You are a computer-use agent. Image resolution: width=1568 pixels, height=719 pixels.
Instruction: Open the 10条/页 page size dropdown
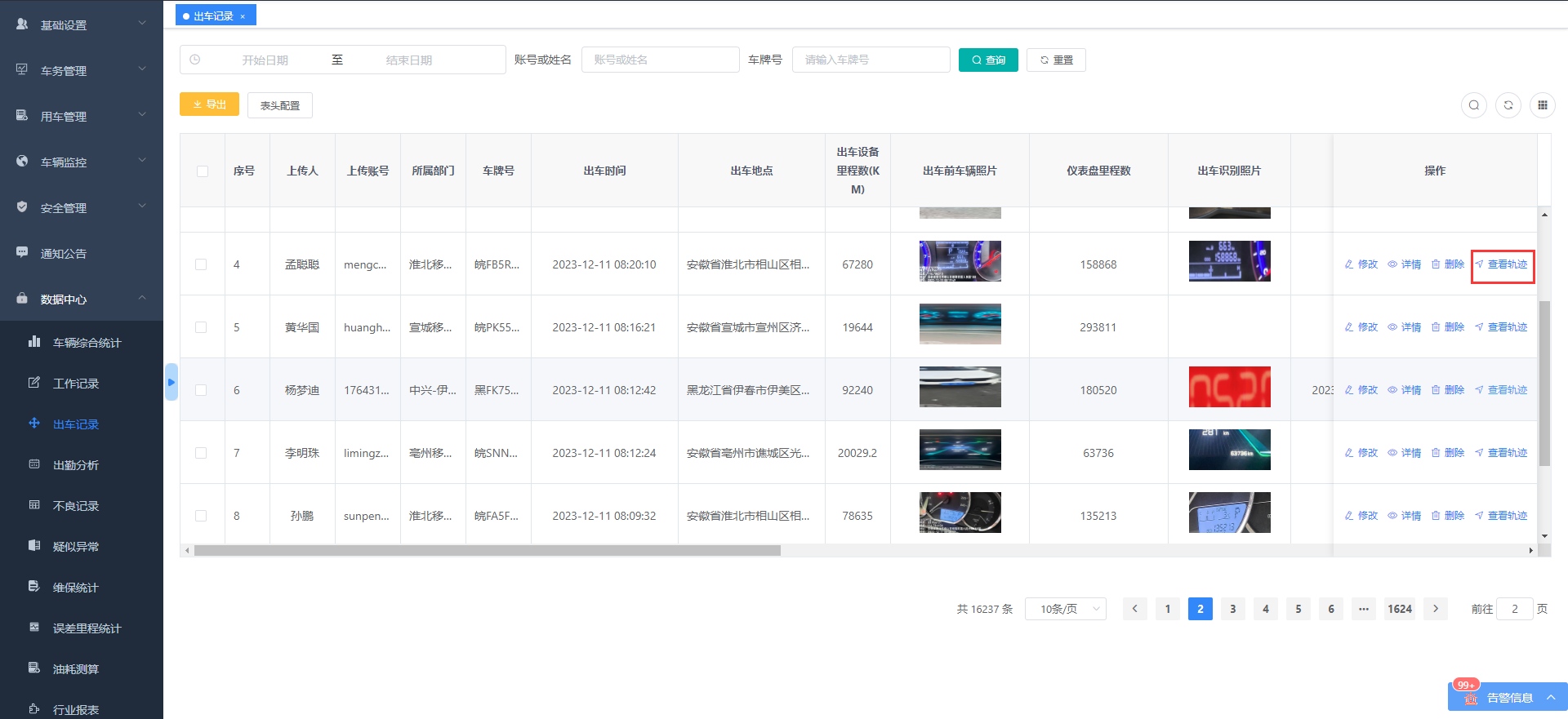(x=1066, y=609)
